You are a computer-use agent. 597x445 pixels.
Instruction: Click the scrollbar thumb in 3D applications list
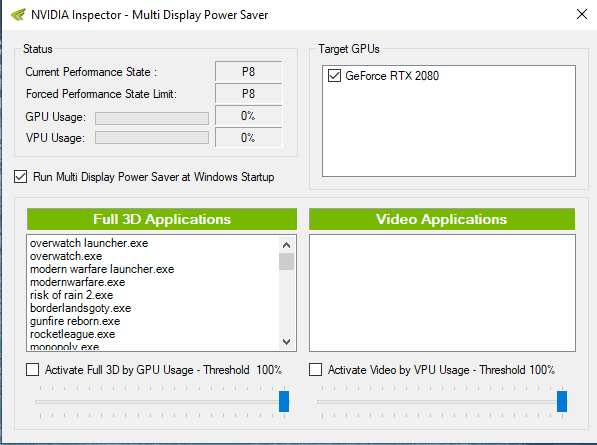click(x=287, y=262)
